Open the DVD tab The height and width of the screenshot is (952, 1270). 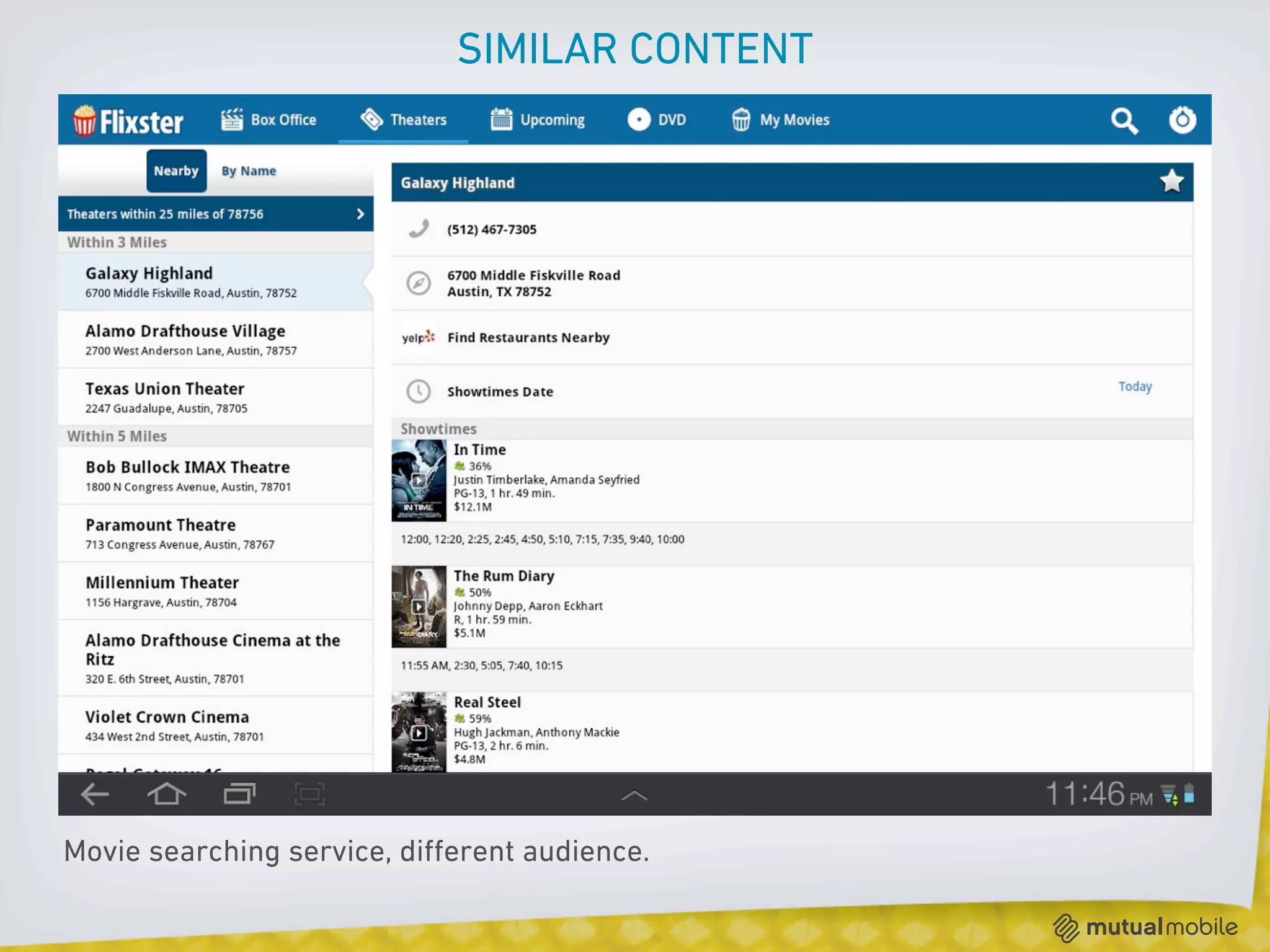[657, 120]
